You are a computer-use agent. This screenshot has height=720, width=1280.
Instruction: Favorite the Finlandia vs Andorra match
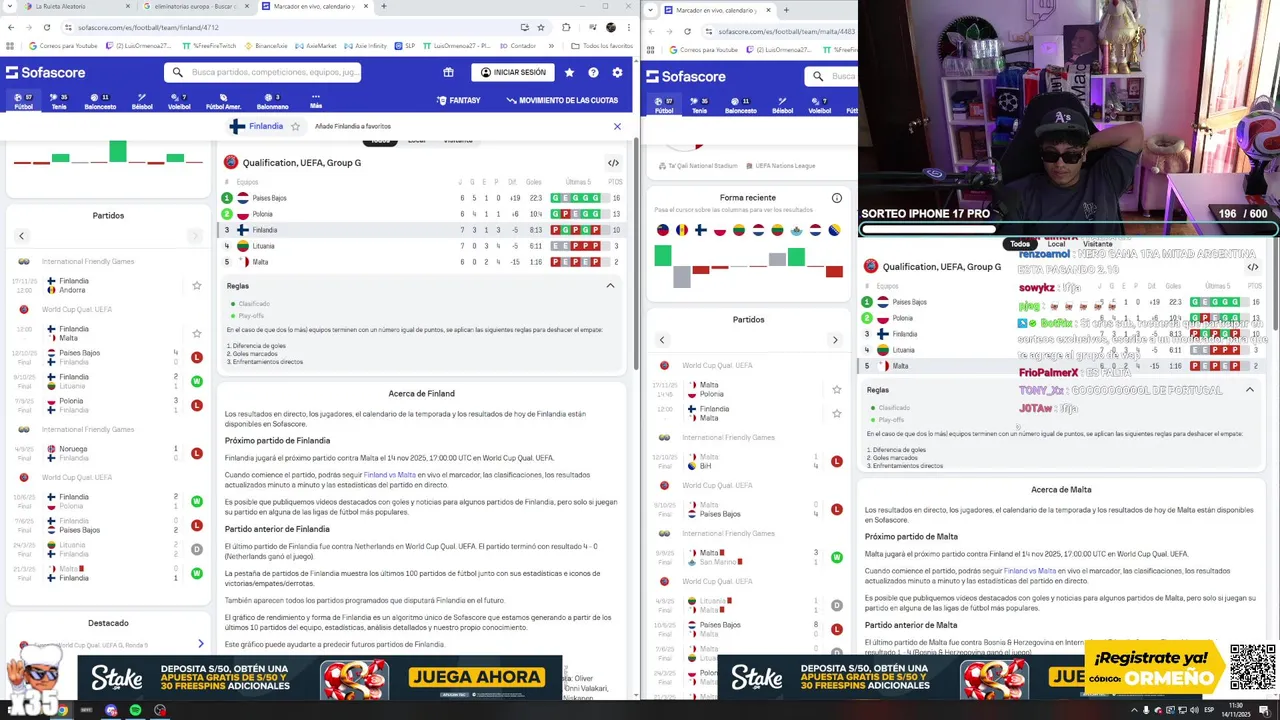tap(196, 286)
